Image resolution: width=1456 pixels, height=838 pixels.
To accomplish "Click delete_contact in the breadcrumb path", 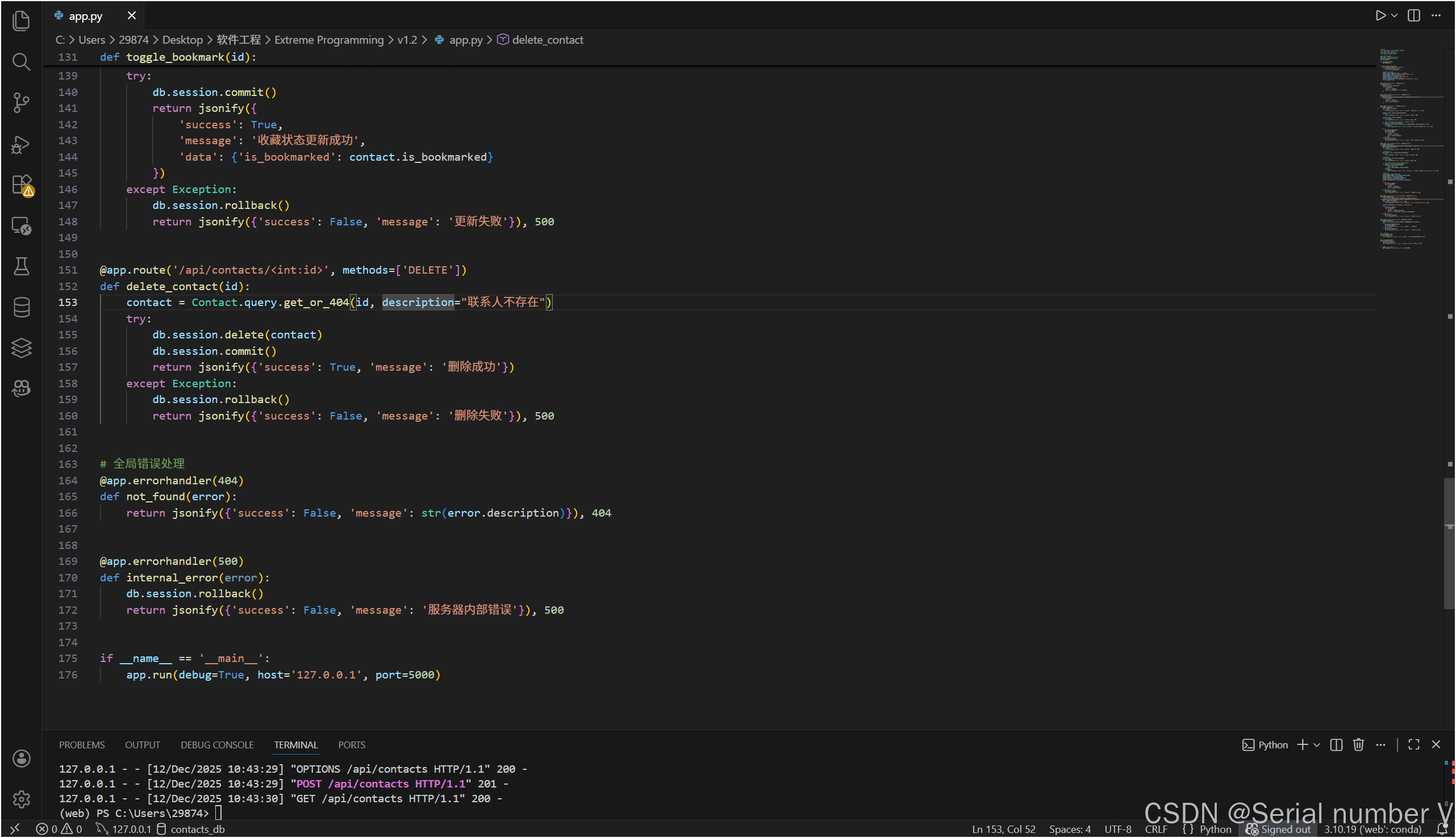I will point(547,40).
